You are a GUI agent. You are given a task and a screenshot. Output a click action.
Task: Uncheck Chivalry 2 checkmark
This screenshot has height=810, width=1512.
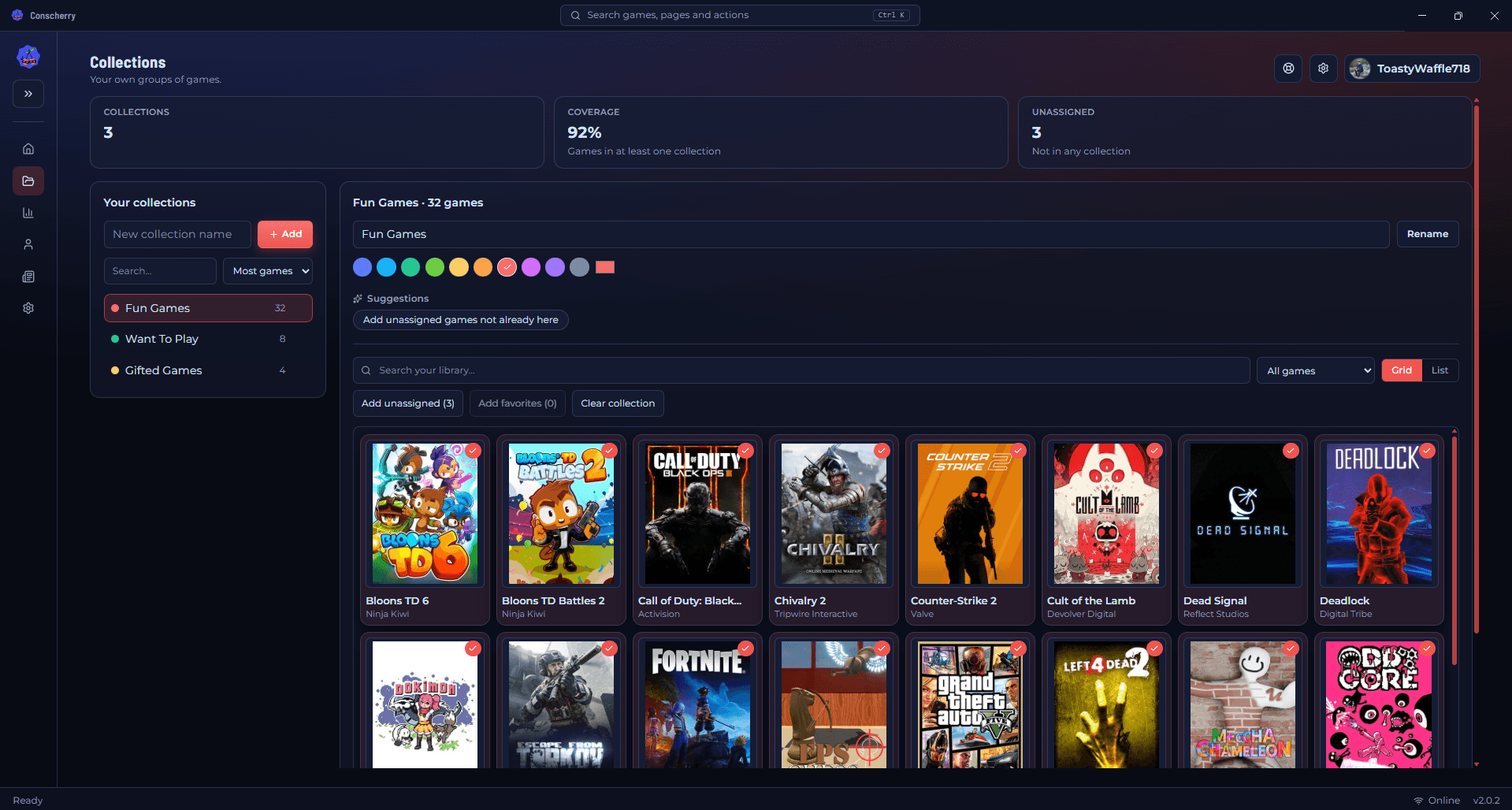pos(882,451)
